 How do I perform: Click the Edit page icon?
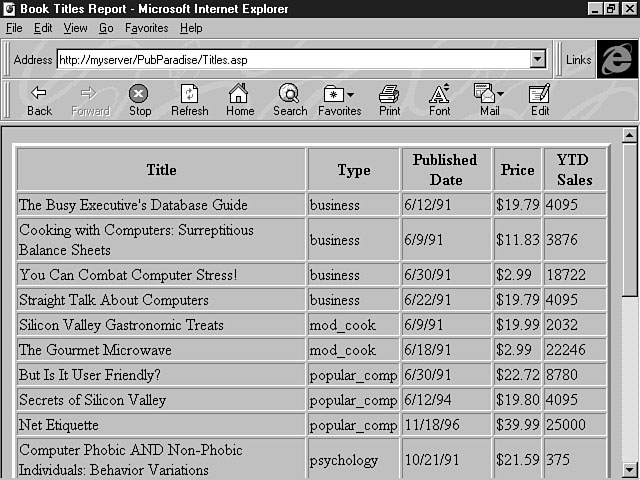point(540,99)
